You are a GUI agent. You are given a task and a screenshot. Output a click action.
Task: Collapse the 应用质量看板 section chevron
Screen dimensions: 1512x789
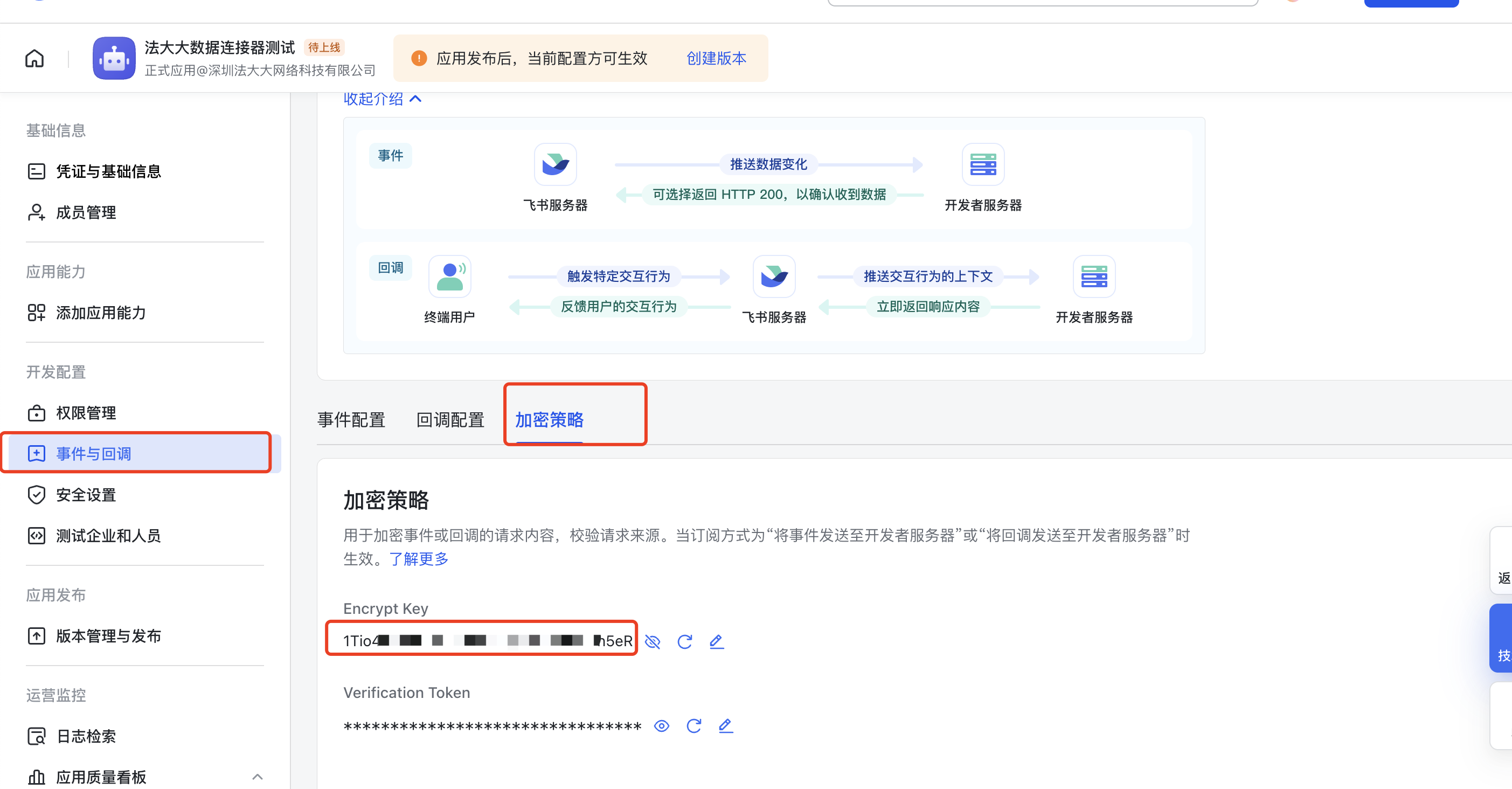[x=257, y=777]
